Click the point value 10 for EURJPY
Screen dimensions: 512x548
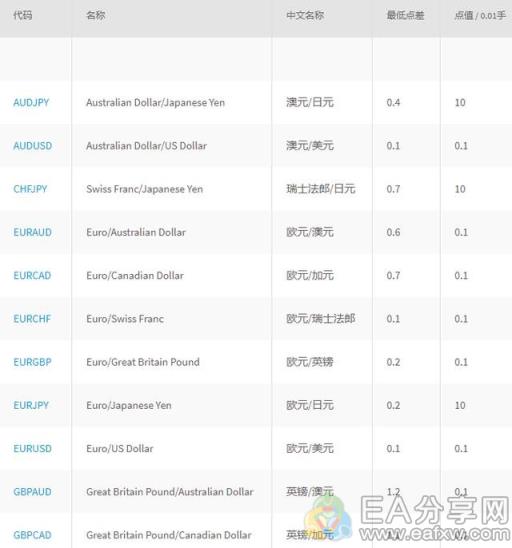coord(460,405)
